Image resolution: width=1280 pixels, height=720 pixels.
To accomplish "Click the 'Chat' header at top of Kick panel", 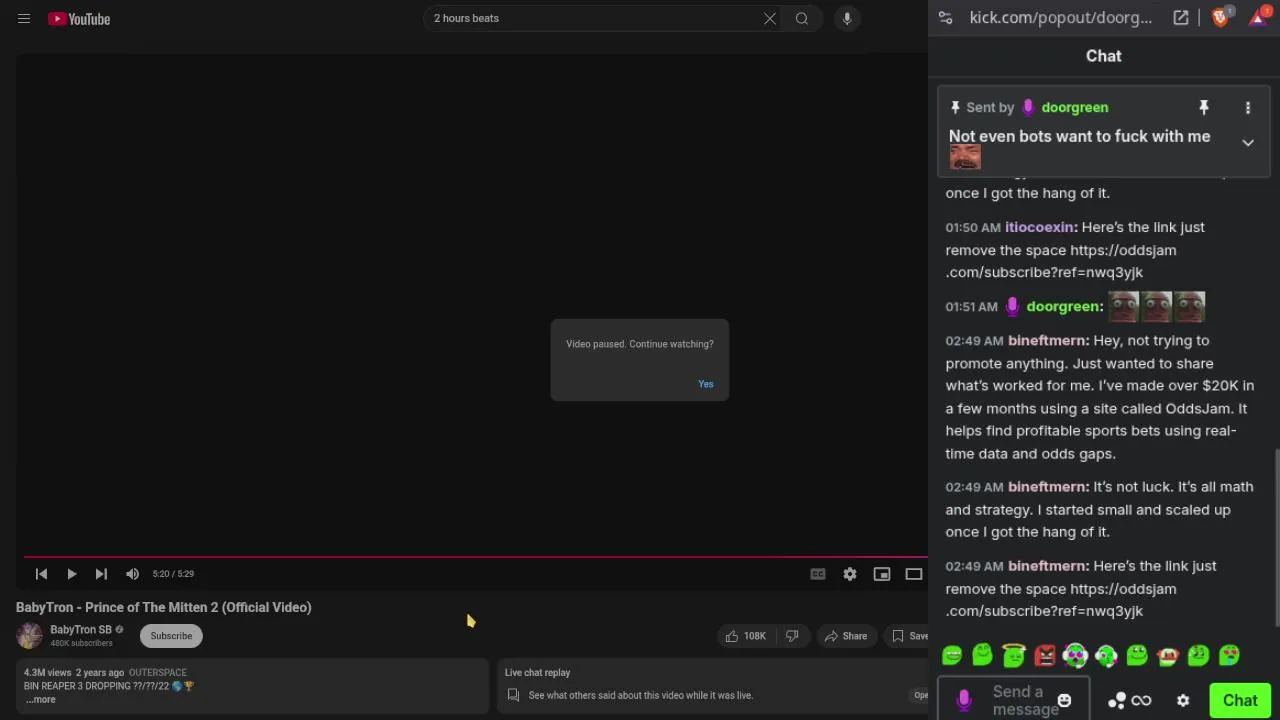I will coord(1104,56).
